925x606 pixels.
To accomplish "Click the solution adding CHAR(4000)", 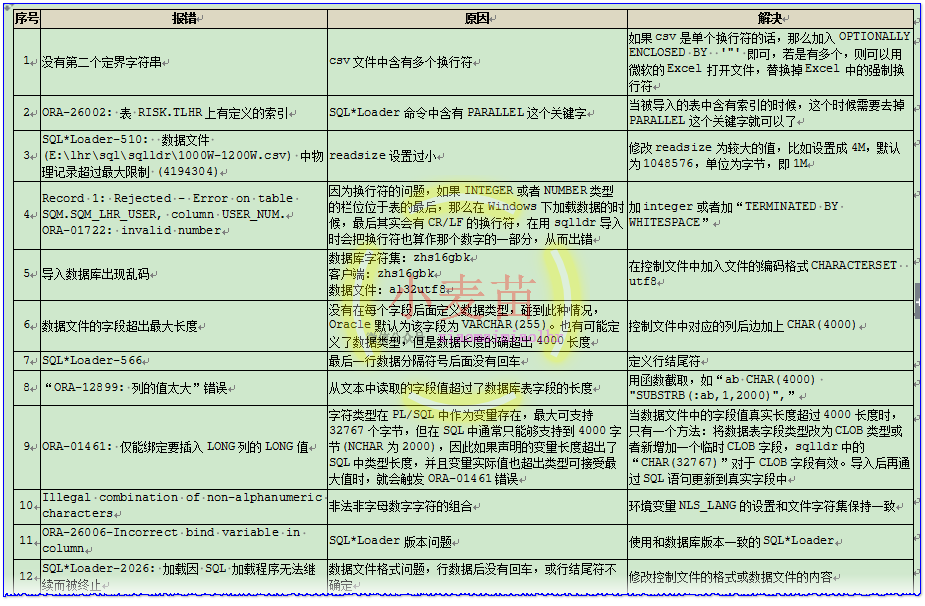I will coord(770,326).
